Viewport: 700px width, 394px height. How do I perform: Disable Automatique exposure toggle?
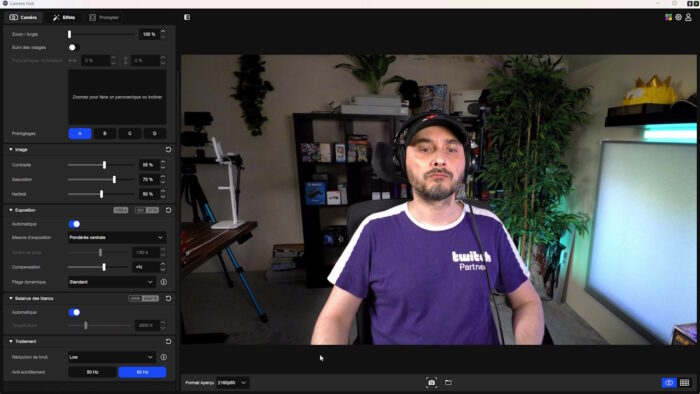75,224
